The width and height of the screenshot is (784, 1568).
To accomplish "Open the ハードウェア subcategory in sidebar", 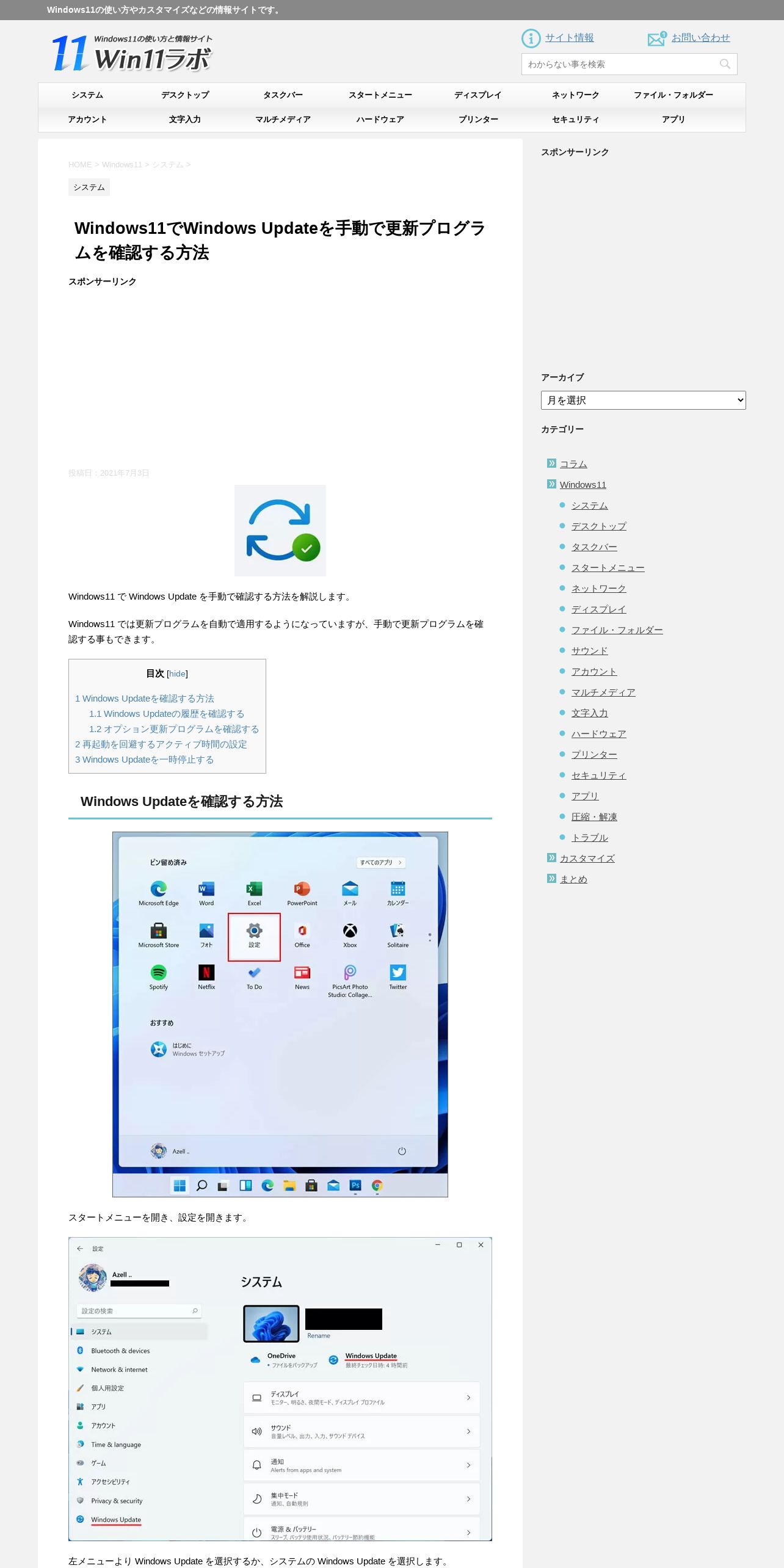I will click(x=599, y=734).
